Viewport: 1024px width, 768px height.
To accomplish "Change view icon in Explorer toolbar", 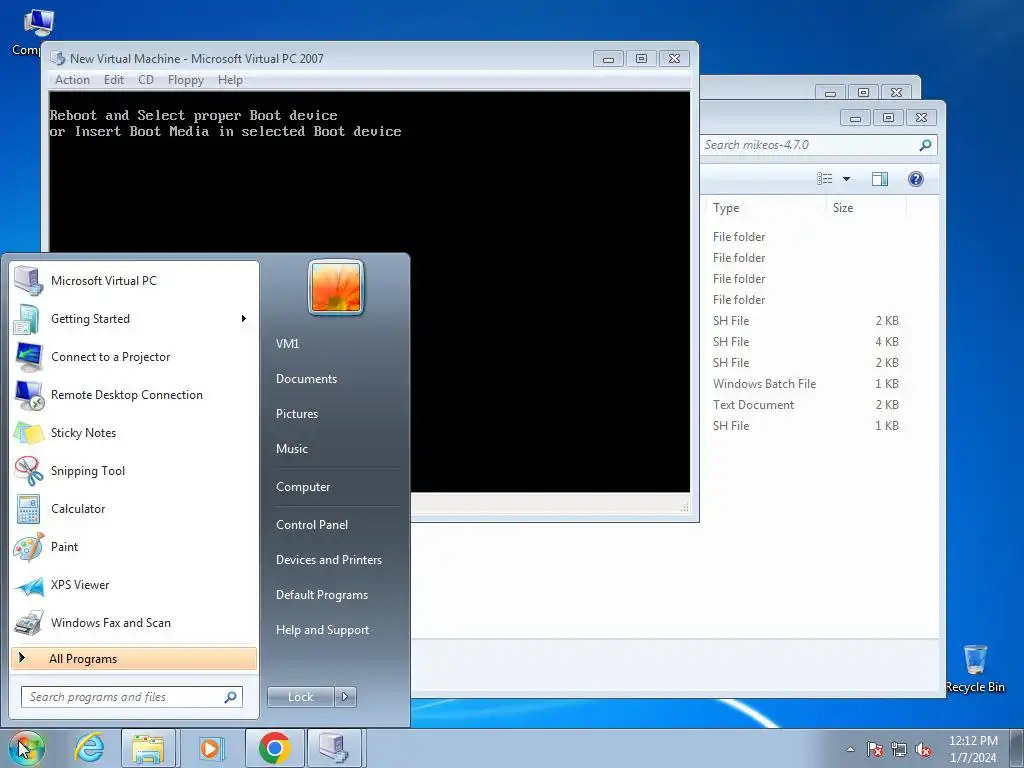I will point(825,179).
